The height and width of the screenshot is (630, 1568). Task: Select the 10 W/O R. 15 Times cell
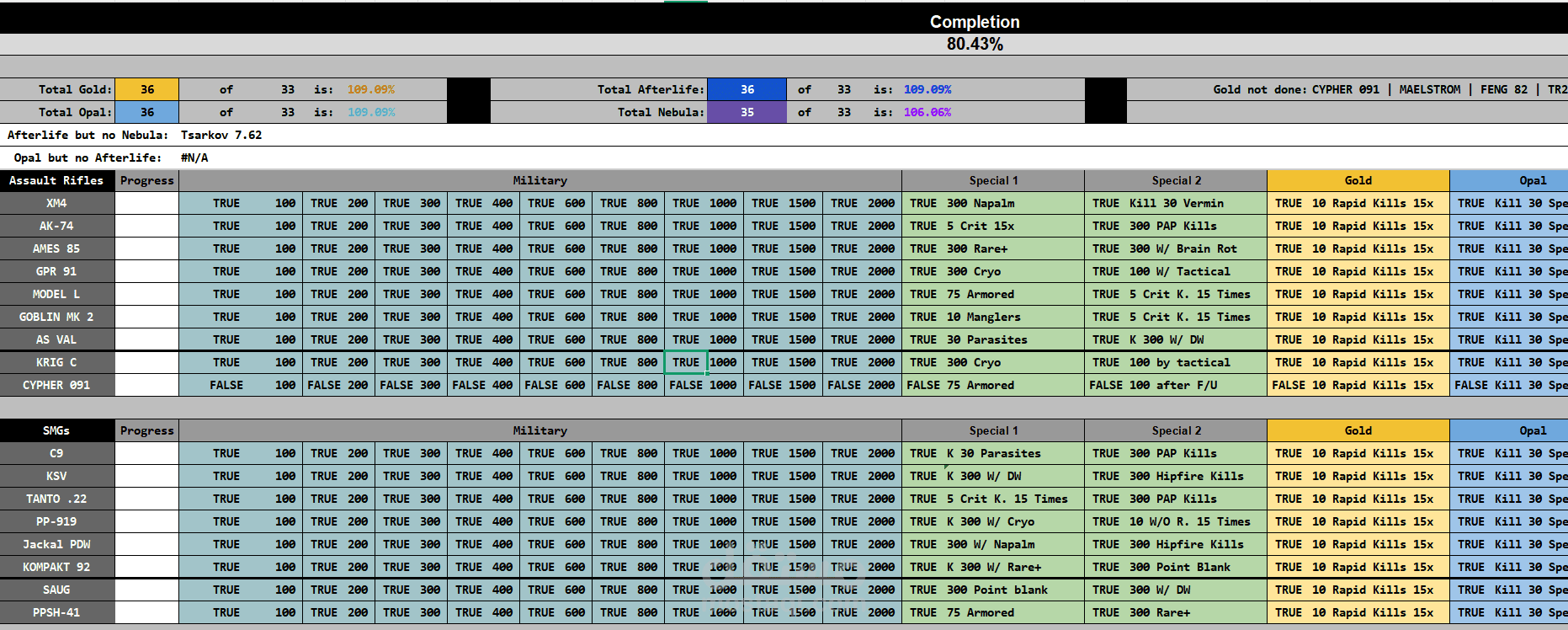click(x=1196, y=521)
